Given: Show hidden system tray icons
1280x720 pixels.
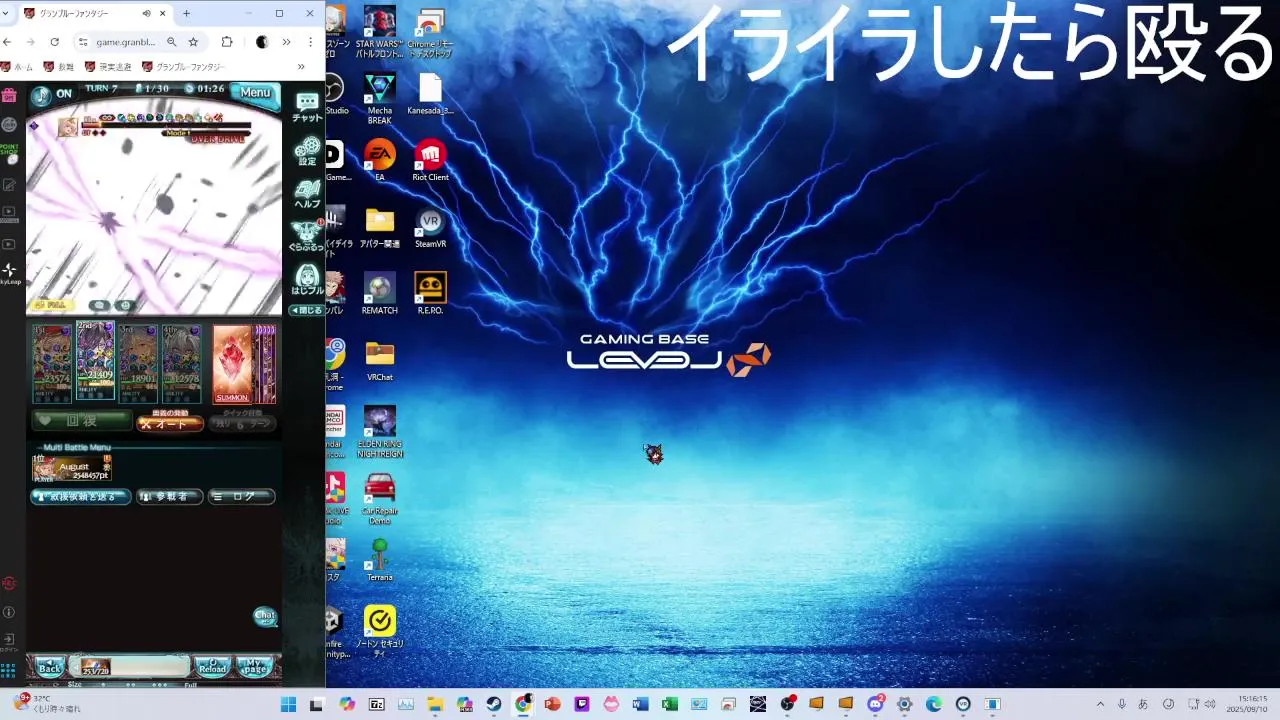Looking at the screenshot, I should coord(1102,704).
